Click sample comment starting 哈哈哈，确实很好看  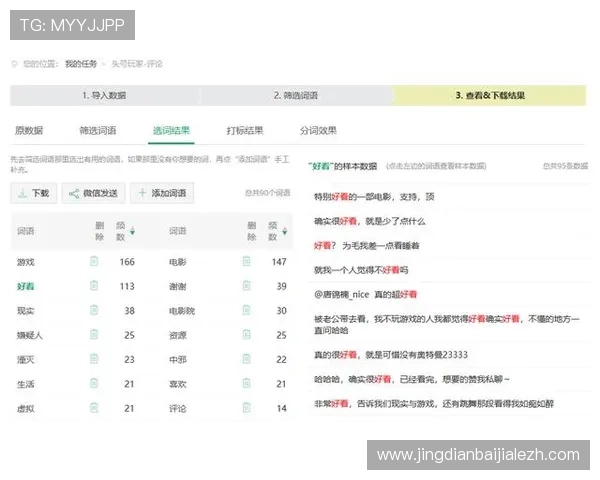coord(412,379)
